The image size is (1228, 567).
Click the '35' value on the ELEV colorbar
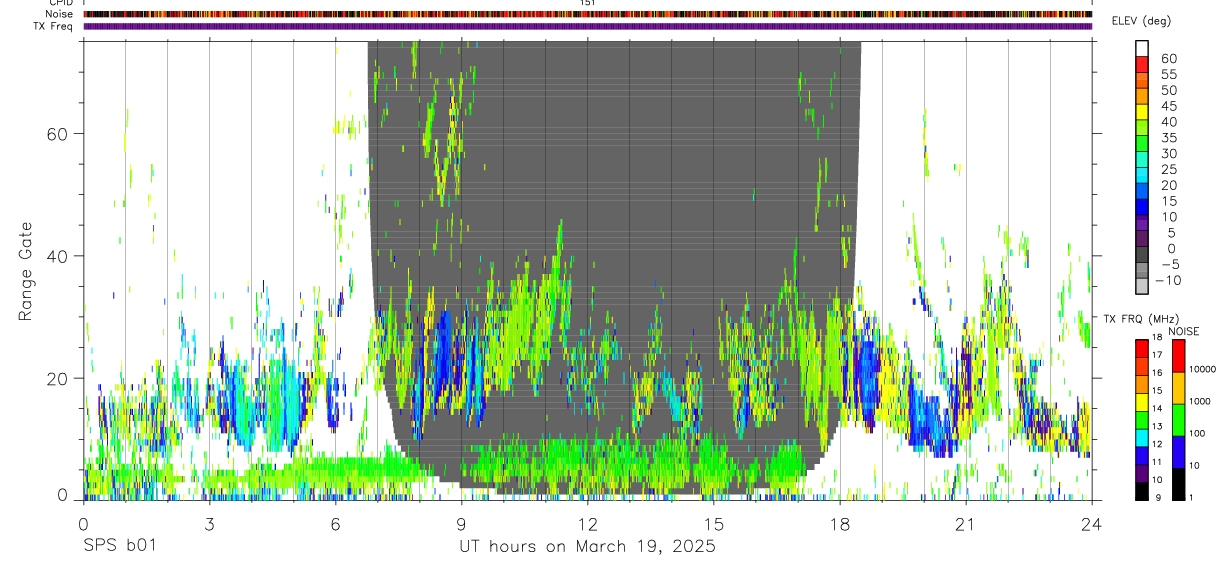1169,138
